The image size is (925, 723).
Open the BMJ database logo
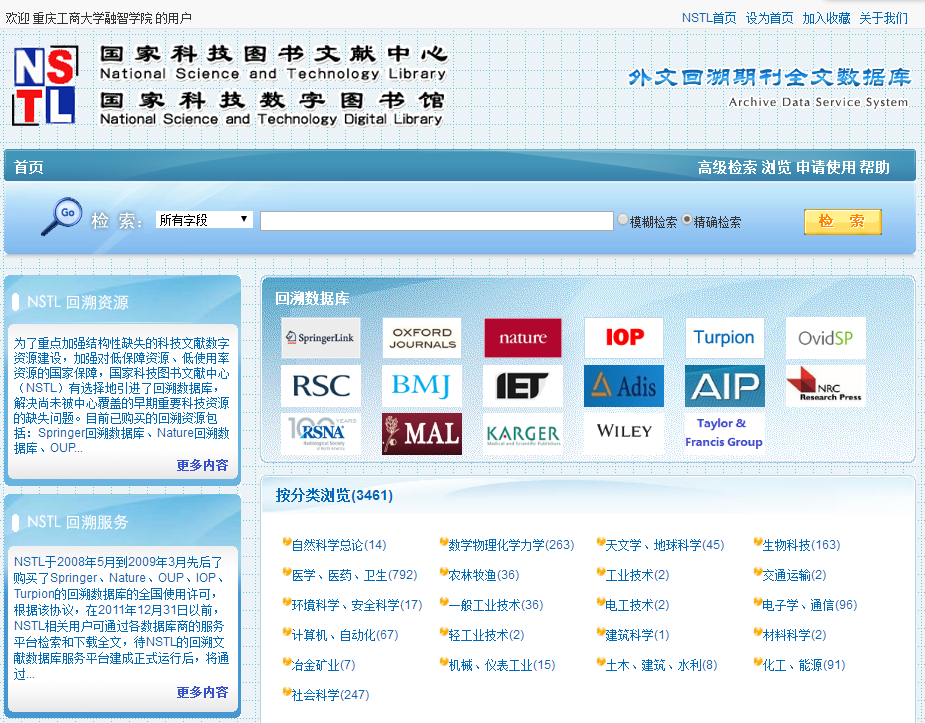click(422, 386)
